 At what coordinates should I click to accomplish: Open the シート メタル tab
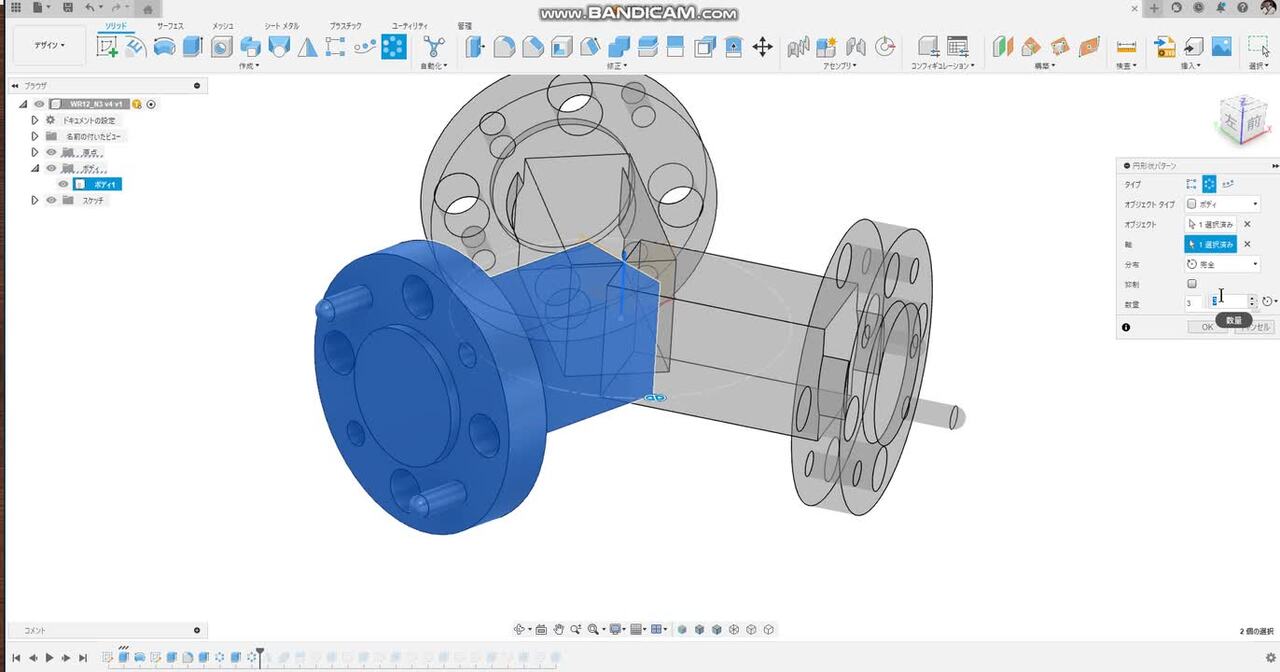click(281, 26)
